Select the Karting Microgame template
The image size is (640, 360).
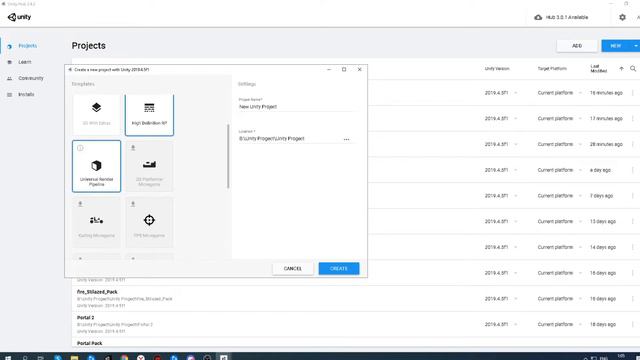[x=96, y=222]
